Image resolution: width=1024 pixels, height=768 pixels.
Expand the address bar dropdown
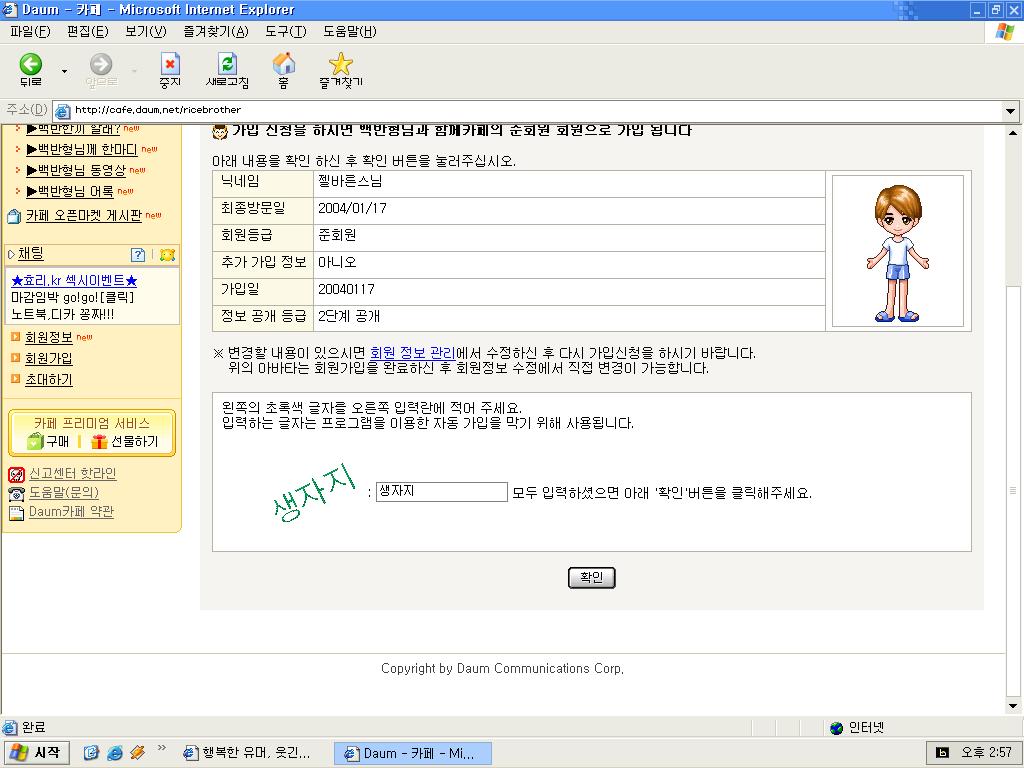[1010, 111]
